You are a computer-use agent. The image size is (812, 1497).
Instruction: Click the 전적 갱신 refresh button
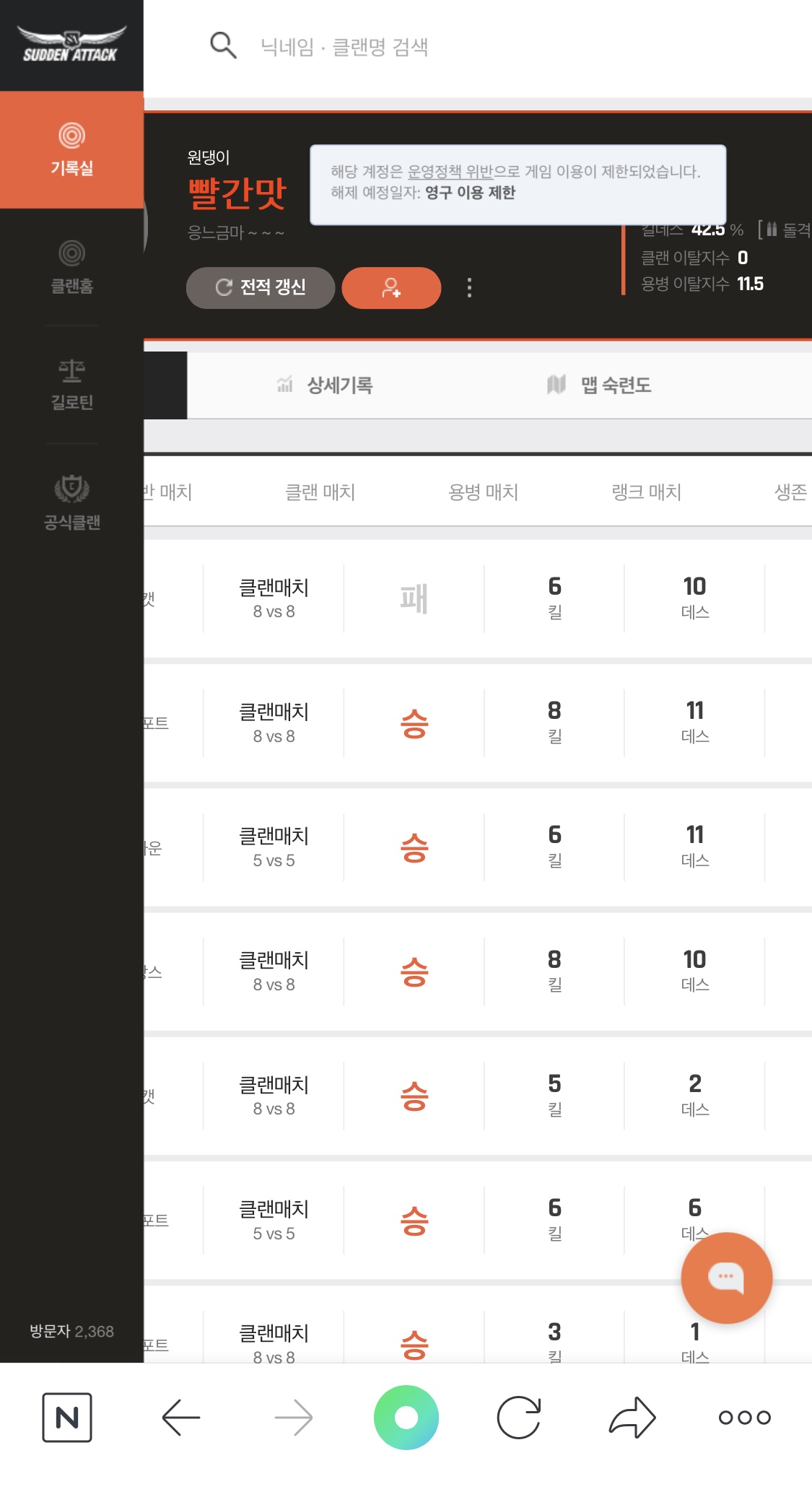(x=261, y=288)
